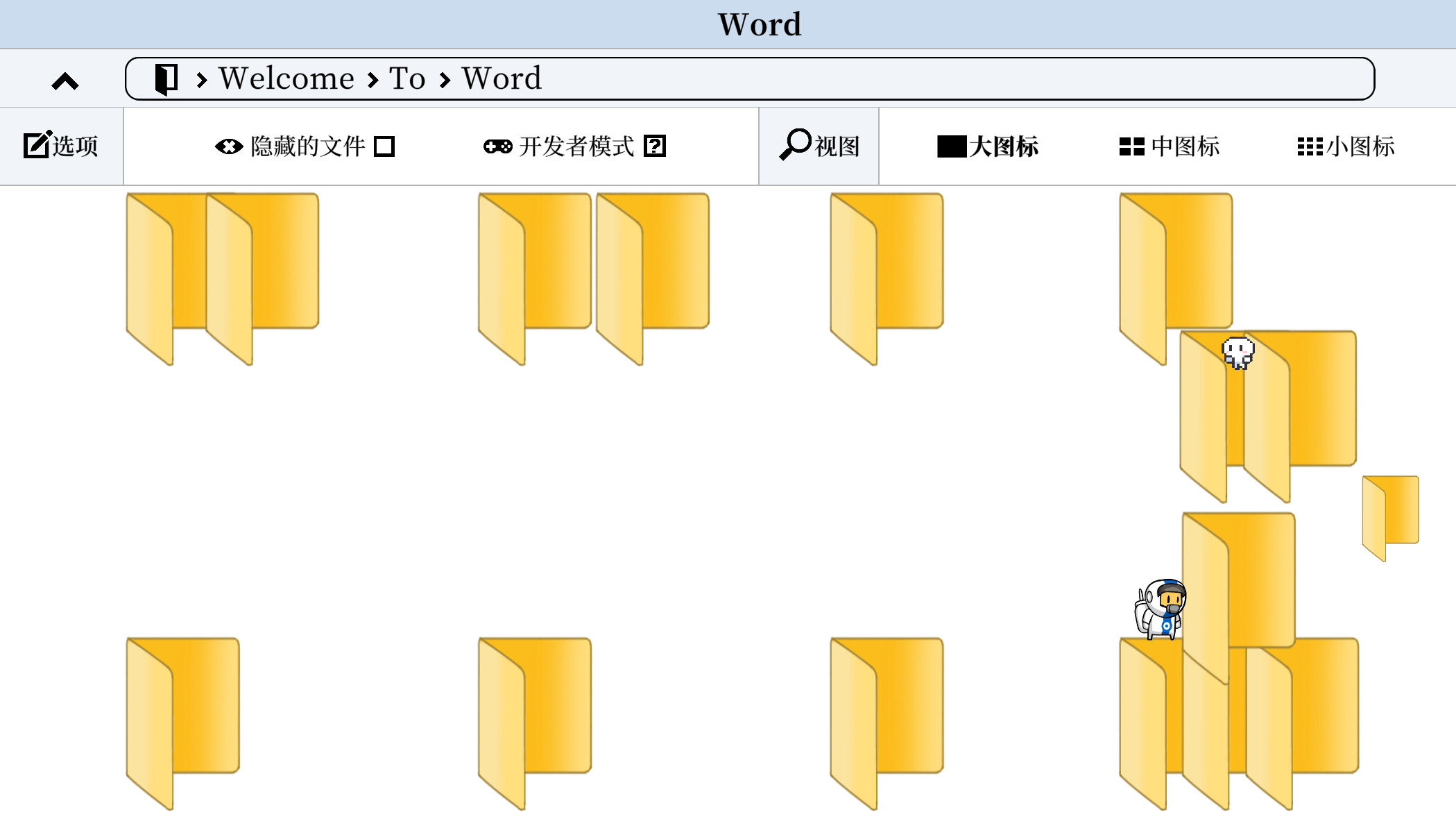Switch to medium icons view (中图标)
Screen dimensions: 1456x819
click(x=1170, y=146)
